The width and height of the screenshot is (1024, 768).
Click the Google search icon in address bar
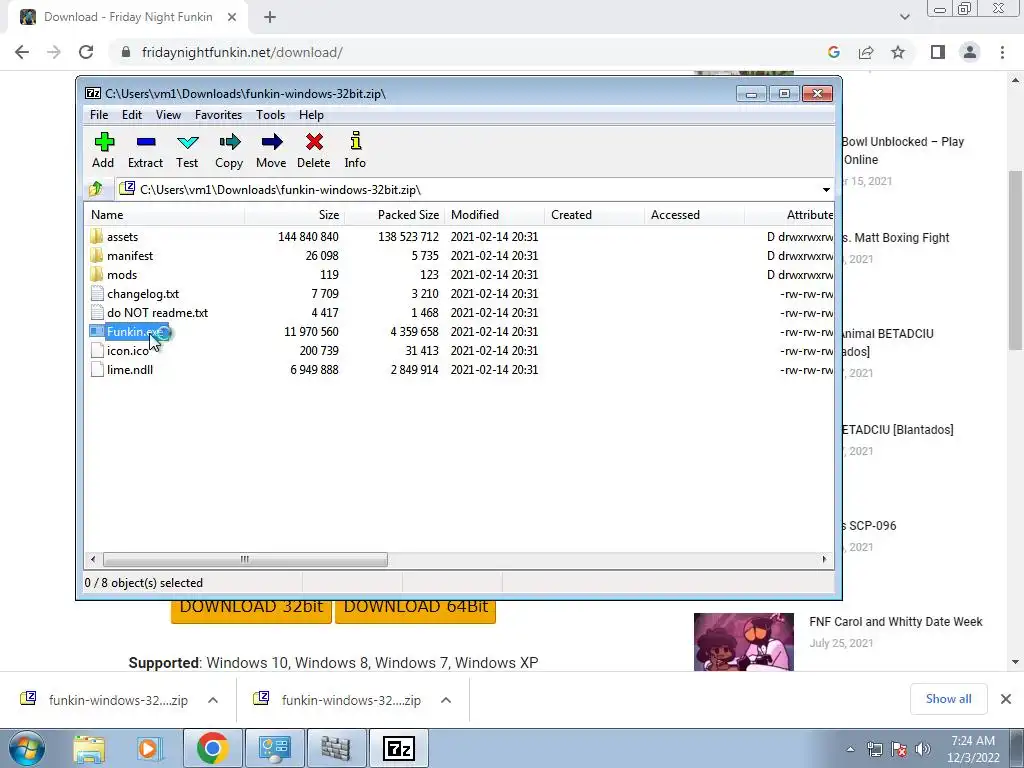(833, 52)
